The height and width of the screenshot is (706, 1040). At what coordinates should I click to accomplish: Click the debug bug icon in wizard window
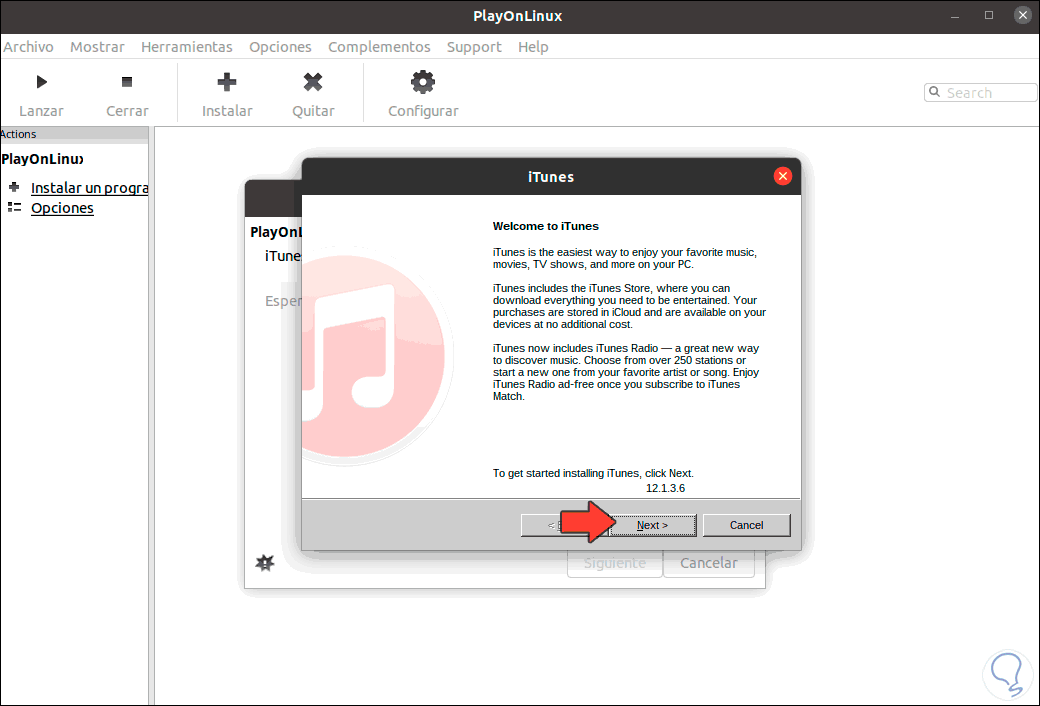coord(265,563)
